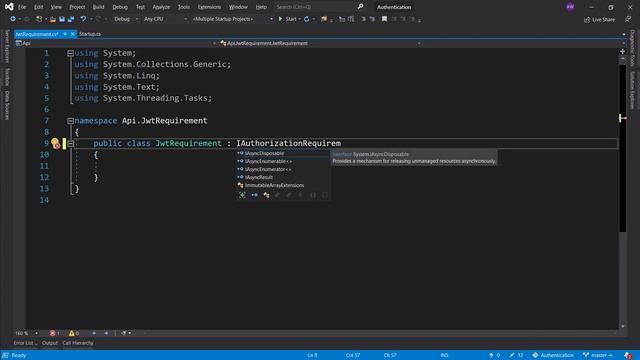
Task: Open the Help menu
Action: click(x=261, y=7)
